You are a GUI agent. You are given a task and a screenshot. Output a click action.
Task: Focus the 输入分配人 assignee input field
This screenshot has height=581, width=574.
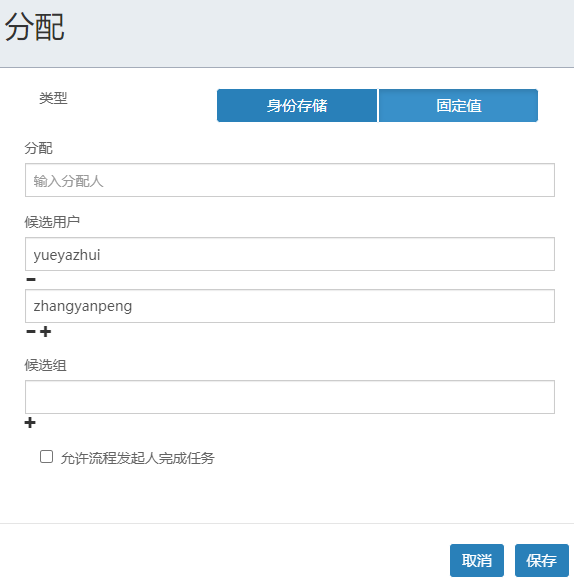click(290, 180)
